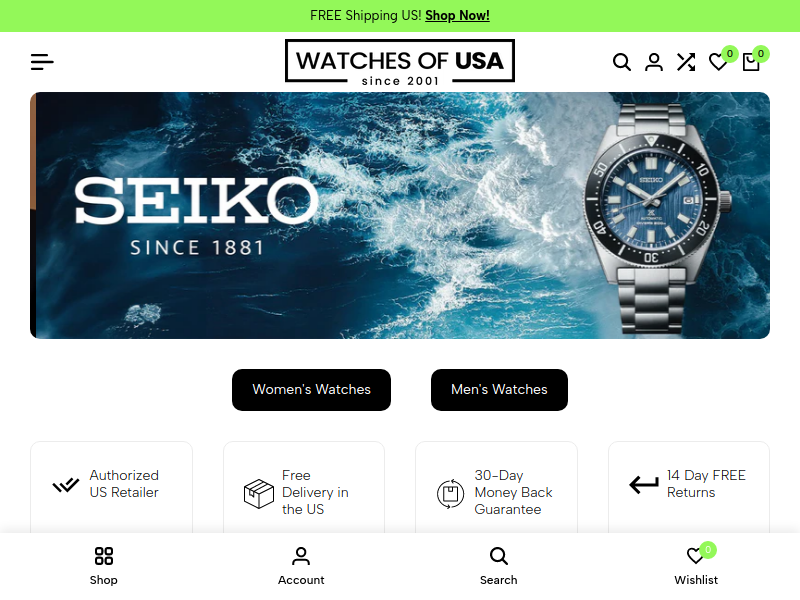The image size is (800, 600).
Task: Click the Shop grid icon in bottom bar
Action: coord(104,556)
